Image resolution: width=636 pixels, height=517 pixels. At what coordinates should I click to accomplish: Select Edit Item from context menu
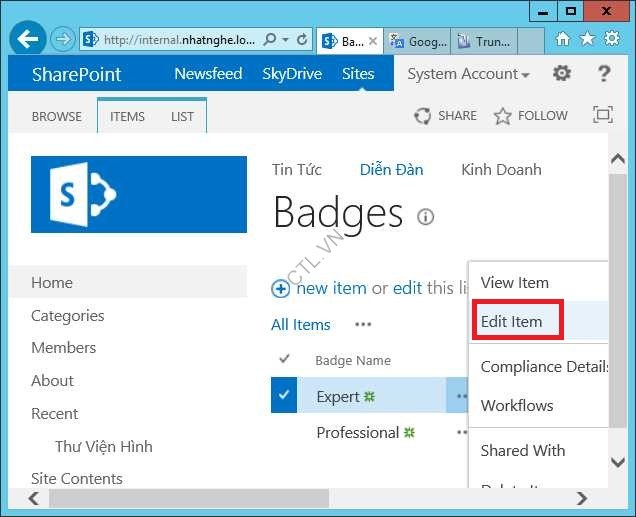[x=512, y=321]
